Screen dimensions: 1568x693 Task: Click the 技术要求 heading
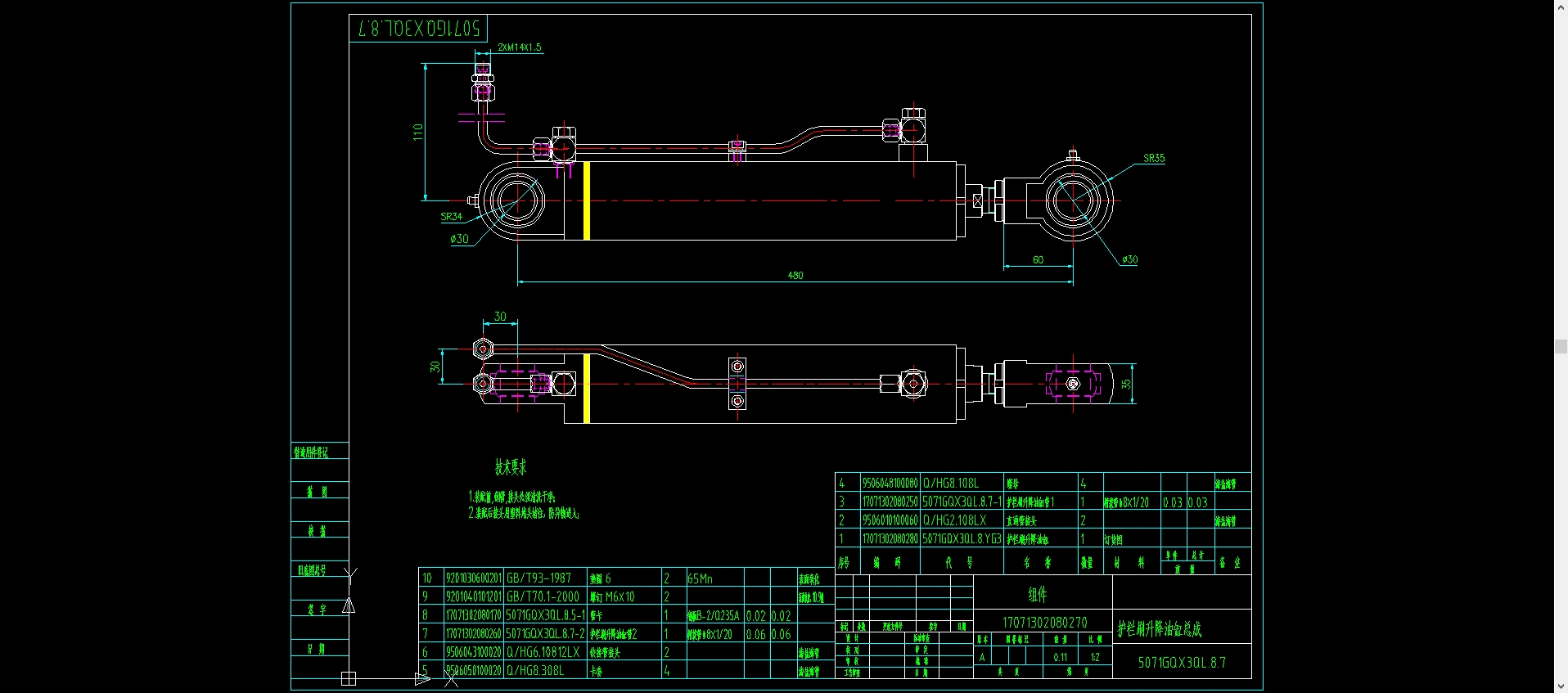coord(511,468)
